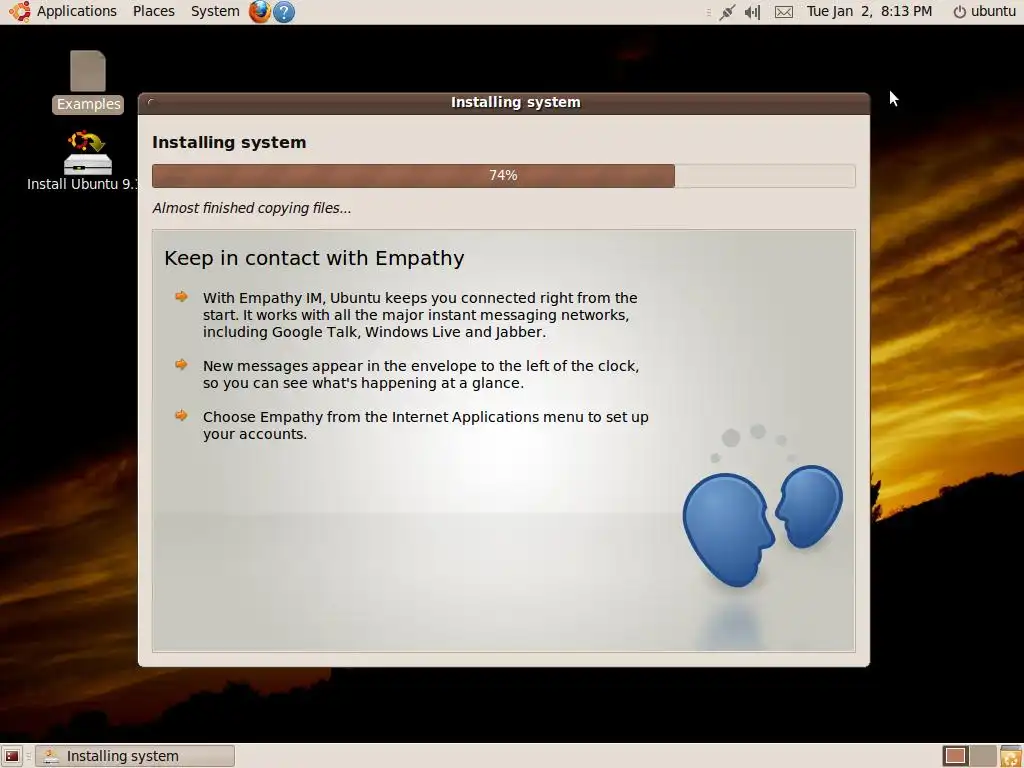Click the text about Google Talk networks
The image size is (1024, 768).
point(419,315)
